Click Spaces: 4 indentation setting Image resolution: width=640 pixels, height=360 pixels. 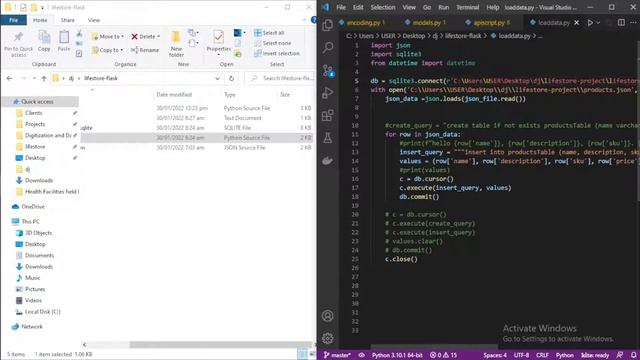pos(495,355)
